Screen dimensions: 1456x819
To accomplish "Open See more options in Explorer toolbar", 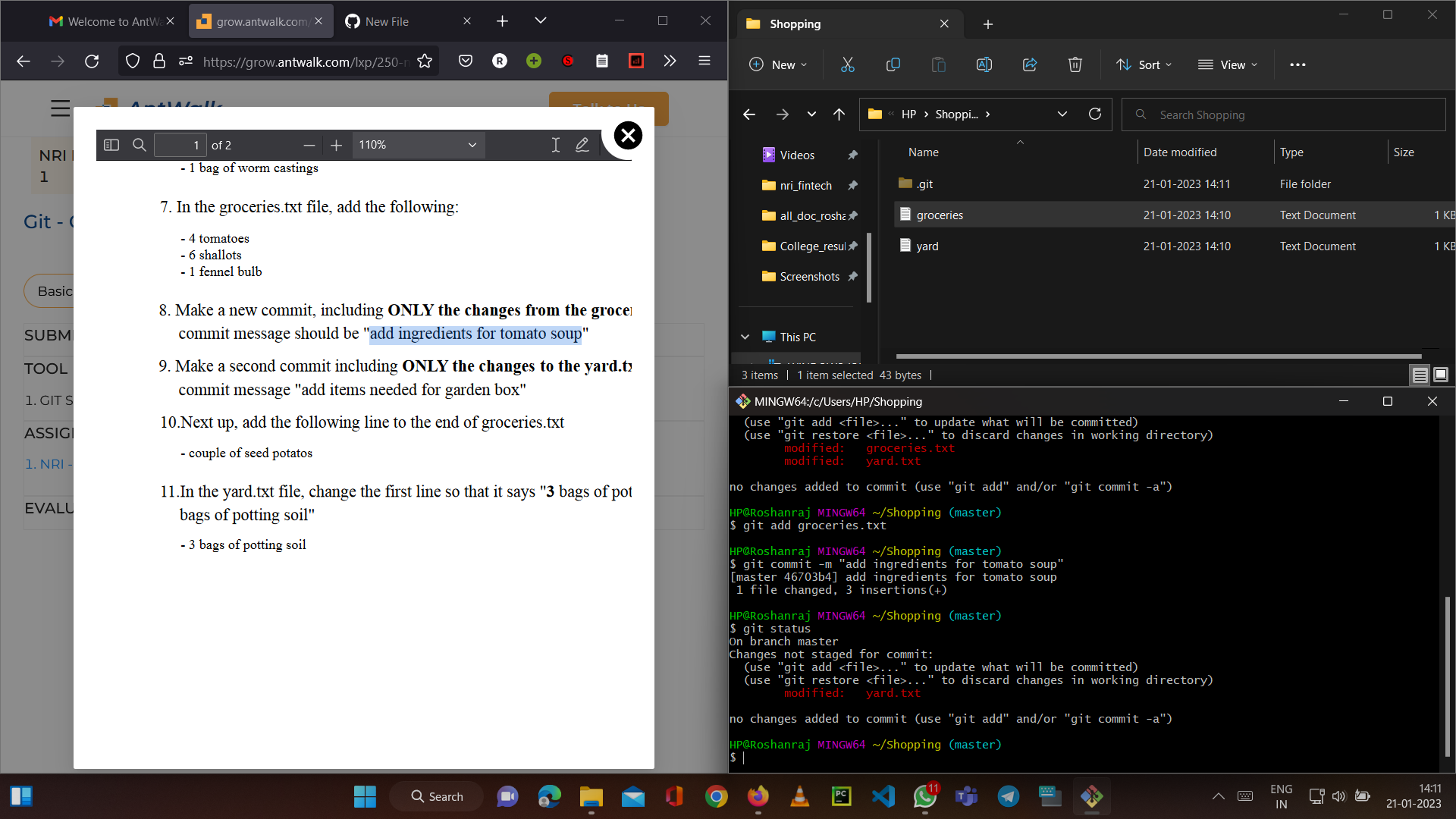I will pyautogui.click(x=1298, y=64).
